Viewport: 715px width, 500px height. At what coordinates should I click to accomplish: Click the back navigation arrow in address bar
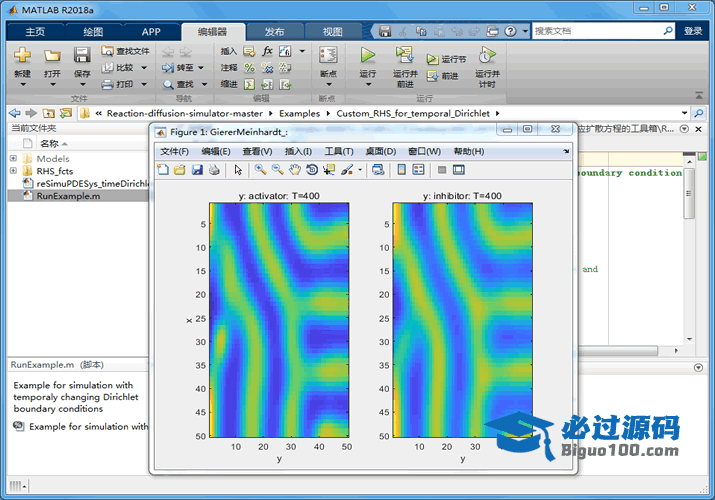[x=15, y=113]
